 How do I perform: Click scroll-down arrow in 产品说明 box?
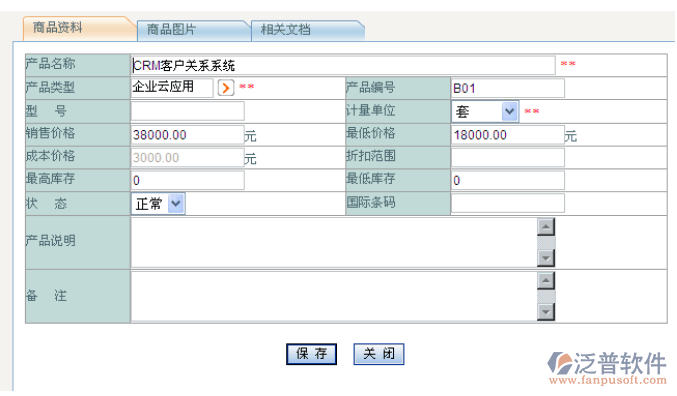pyautogui.click(x=546, y=258)
